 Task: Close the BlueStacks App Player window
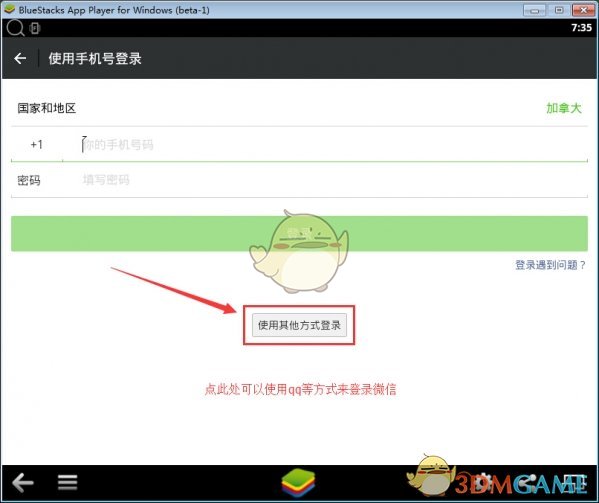coord(583,10)
